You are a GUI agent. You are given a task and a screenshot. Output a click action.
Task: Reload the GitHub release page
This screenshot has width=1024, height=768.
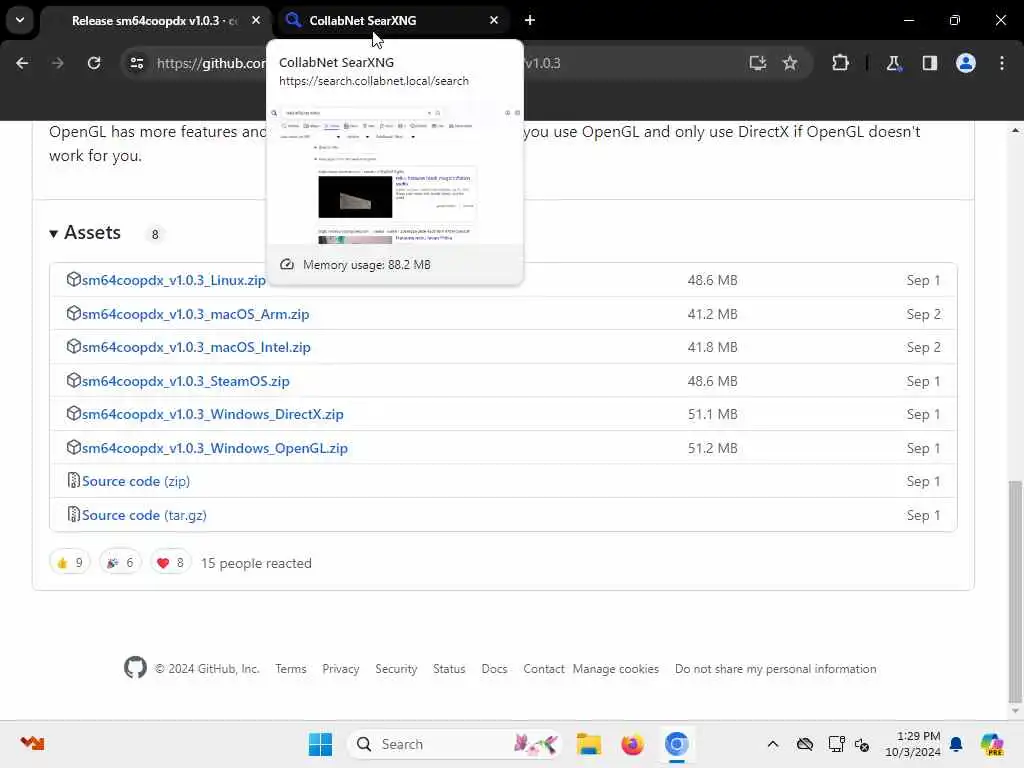point(94,63)
